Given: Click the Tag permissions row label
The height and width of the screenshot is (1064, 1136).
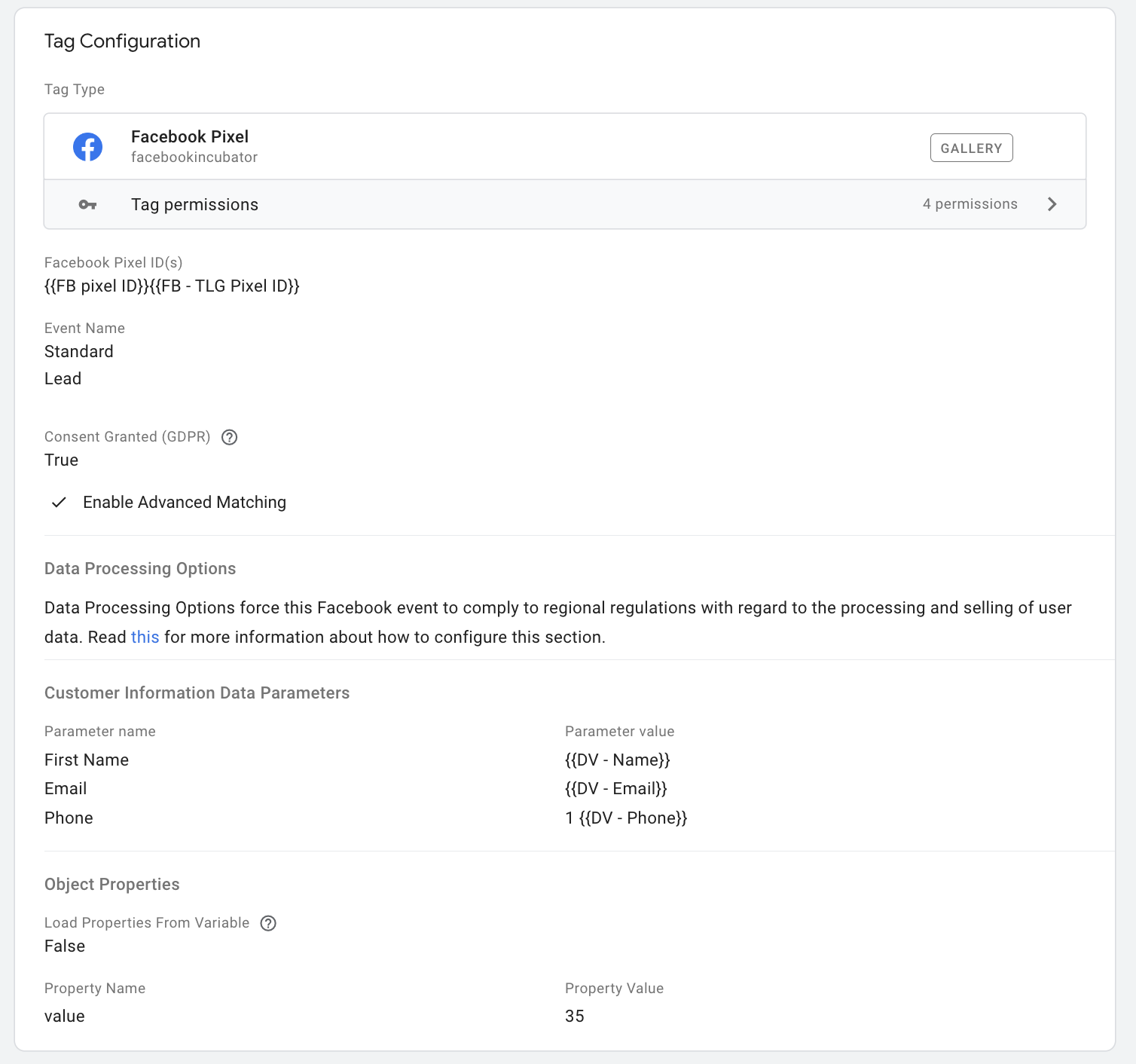Looking at the screenshot, I should point(194,205).
